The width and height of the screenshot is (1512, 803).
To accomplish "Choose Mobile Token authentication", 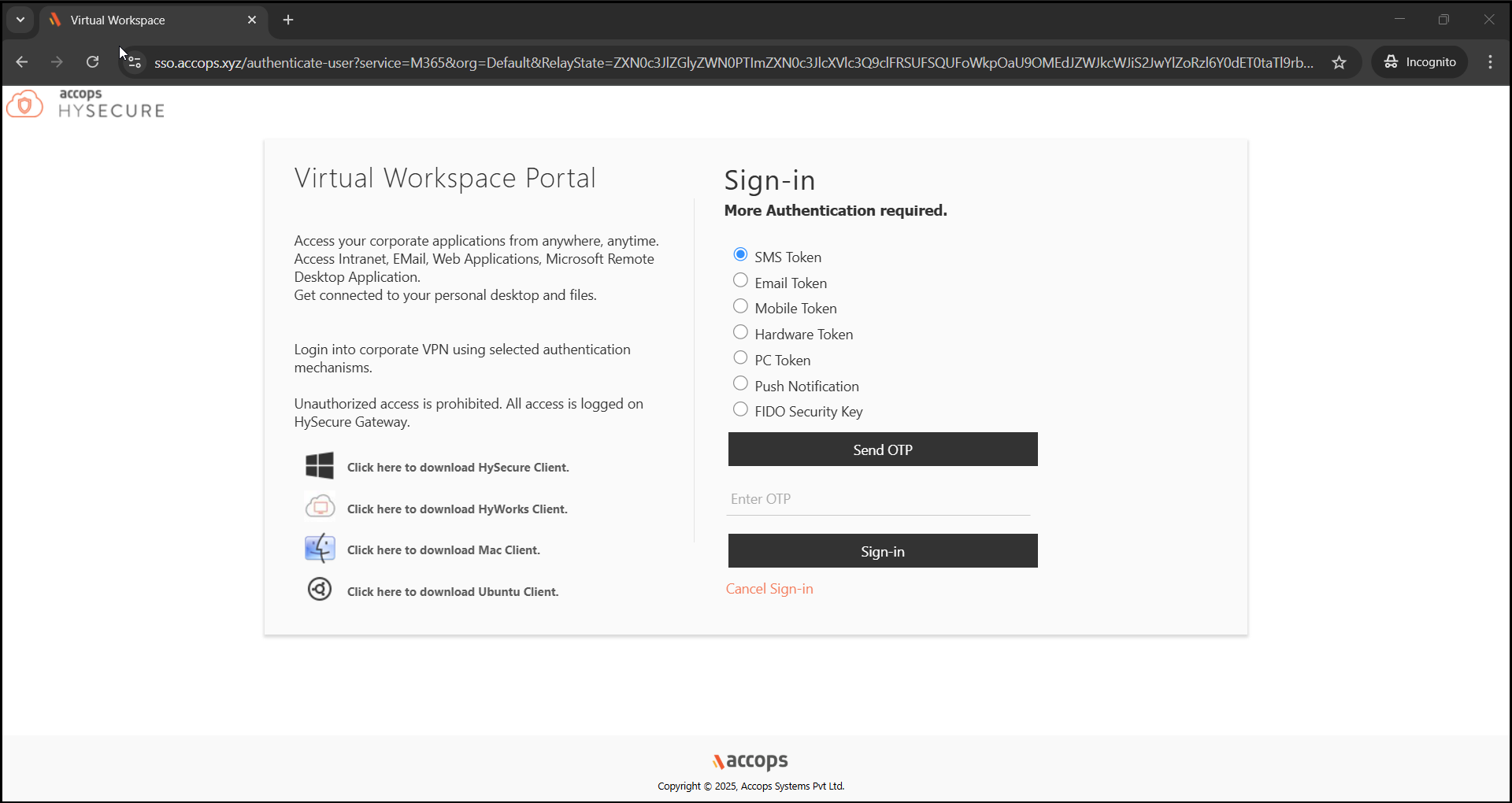I will tap(740, 306).
